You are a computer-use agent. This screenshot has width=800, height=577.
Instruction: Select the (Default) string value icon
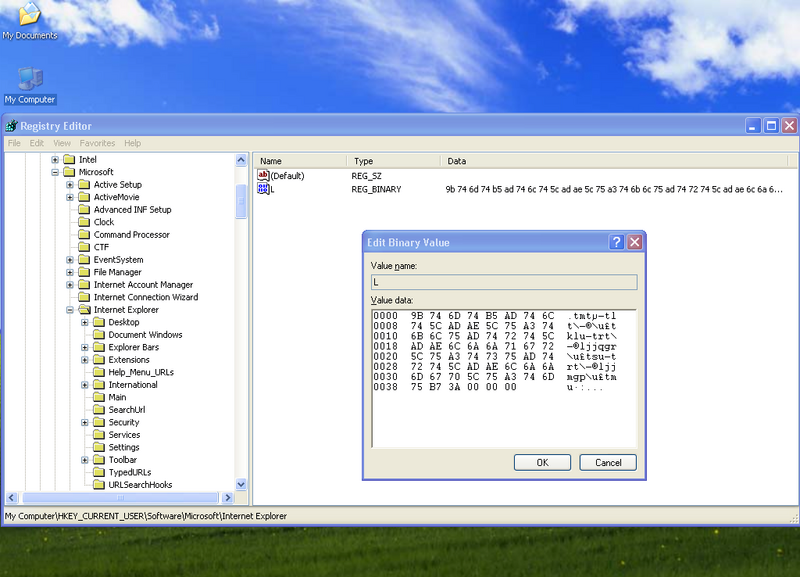263,175
